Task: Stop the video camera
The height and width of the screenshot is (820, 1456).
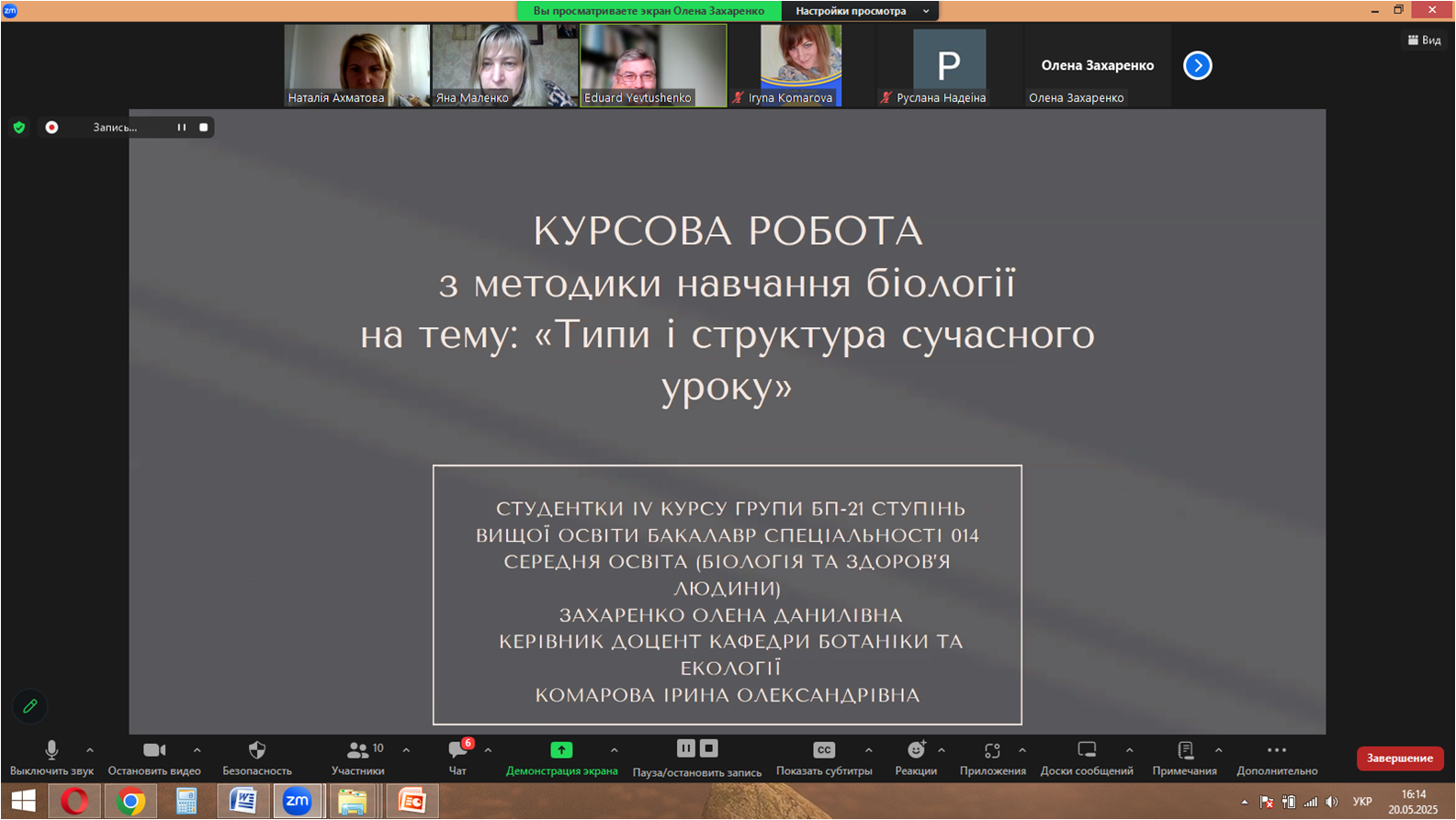Action: (x=154, y=751)
